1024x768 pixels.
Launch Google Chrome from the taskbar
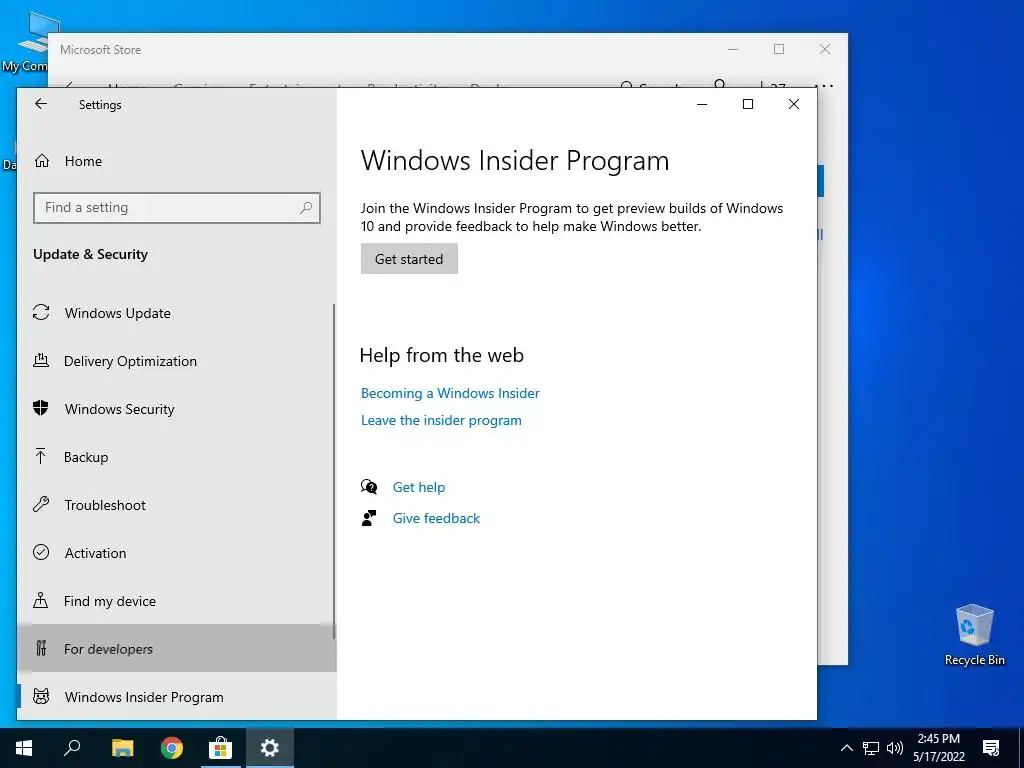pyautogui.click(x=172, y=748)
